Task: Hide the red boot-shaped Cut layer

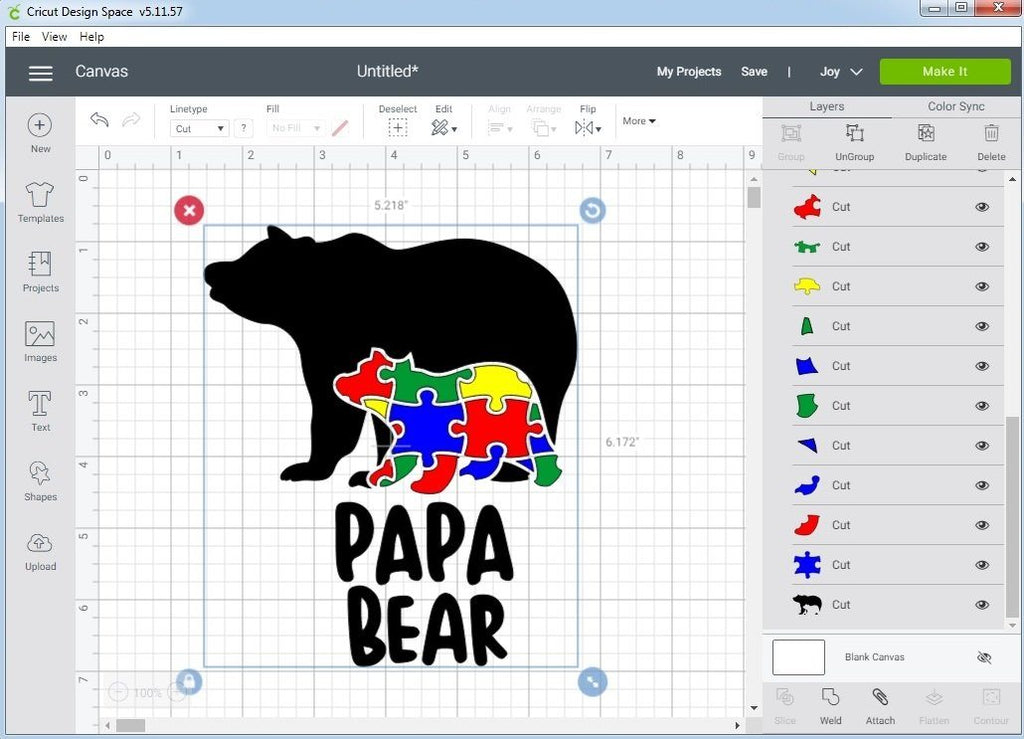Action: pyautogui.click(x=982, y=526)
